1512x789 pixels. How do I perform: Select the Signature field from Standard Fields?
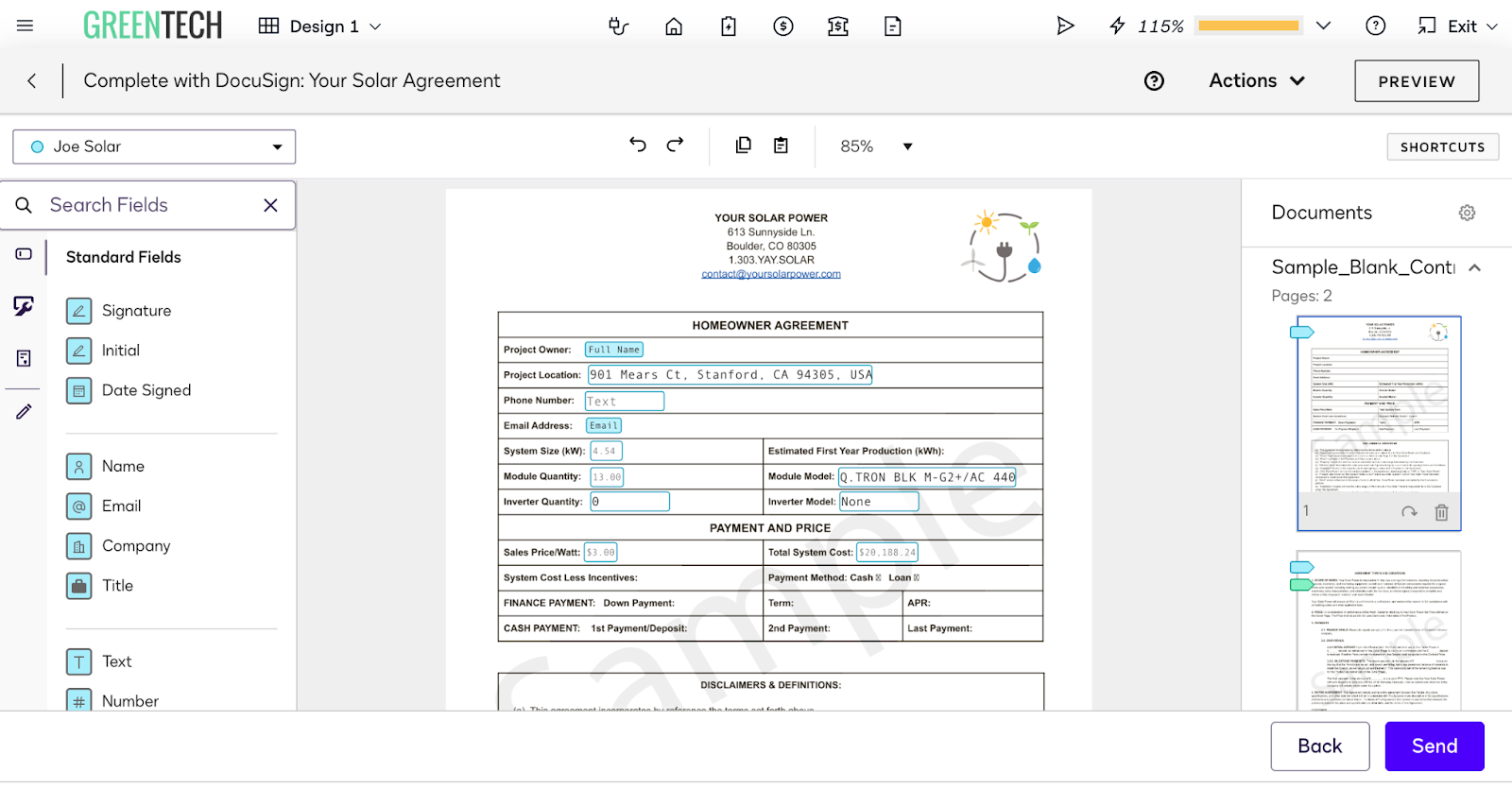click(136, 311)
